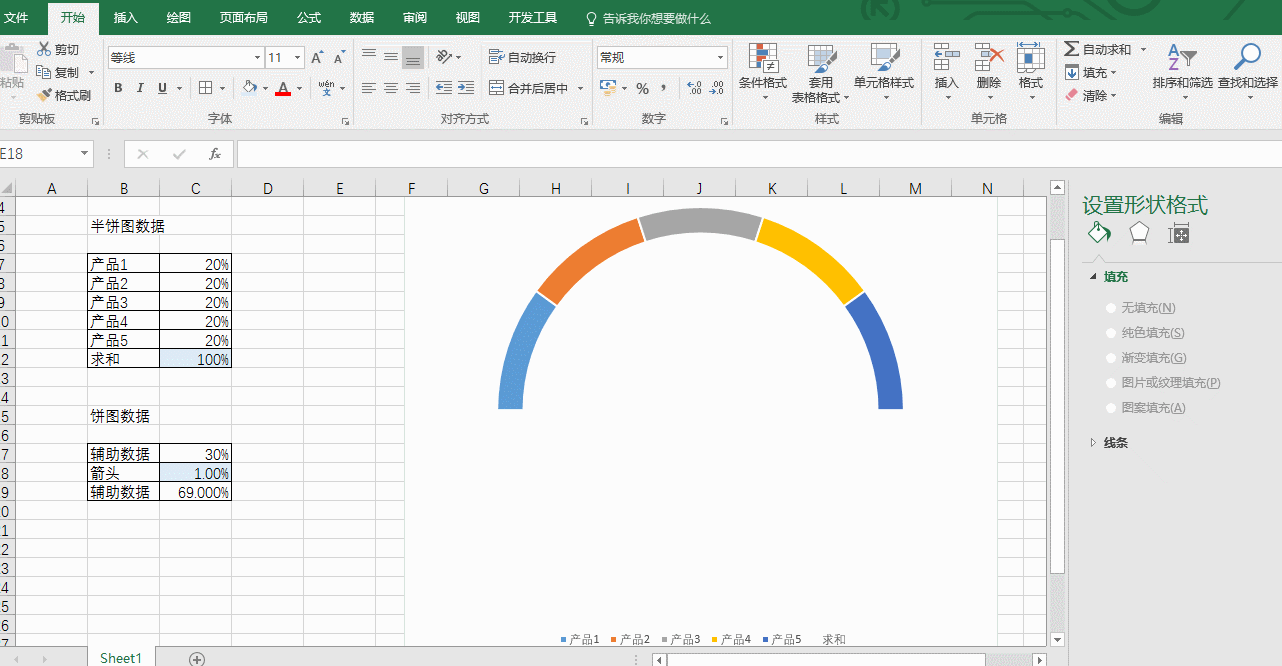This screenshot has height=666, width=1282.
Task: Select the Solid fill (纯色填充) option
Action: coord(1111,333)
